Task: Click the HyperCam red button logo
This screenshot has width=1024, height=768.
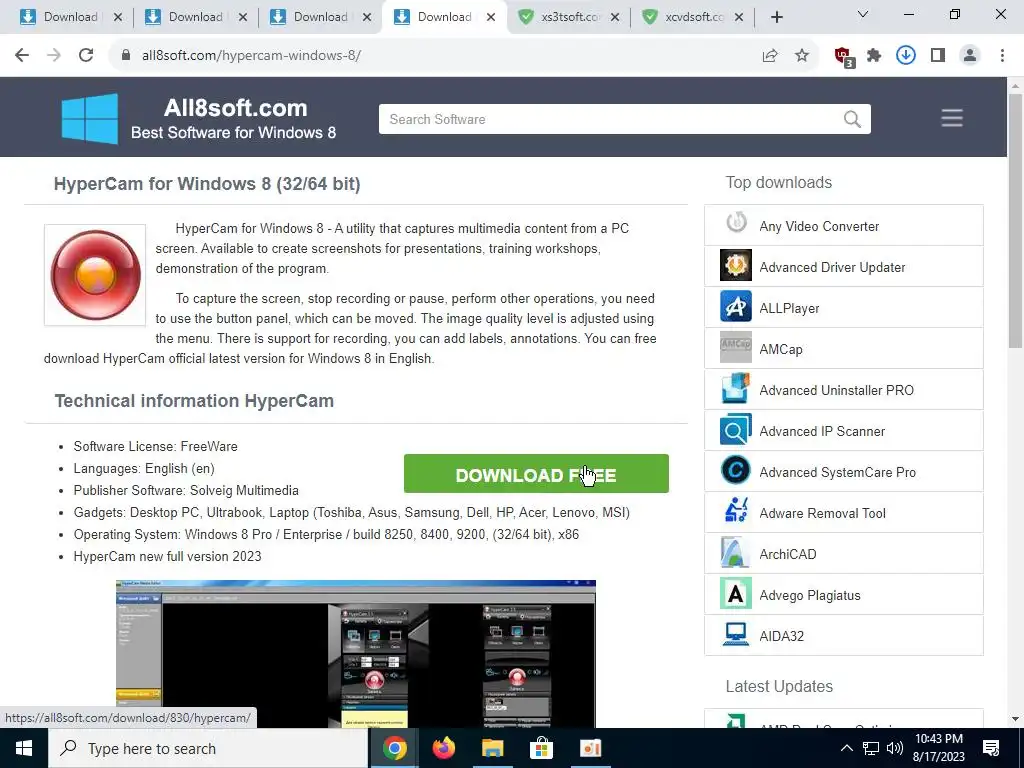Action: (x=95, y=275)
